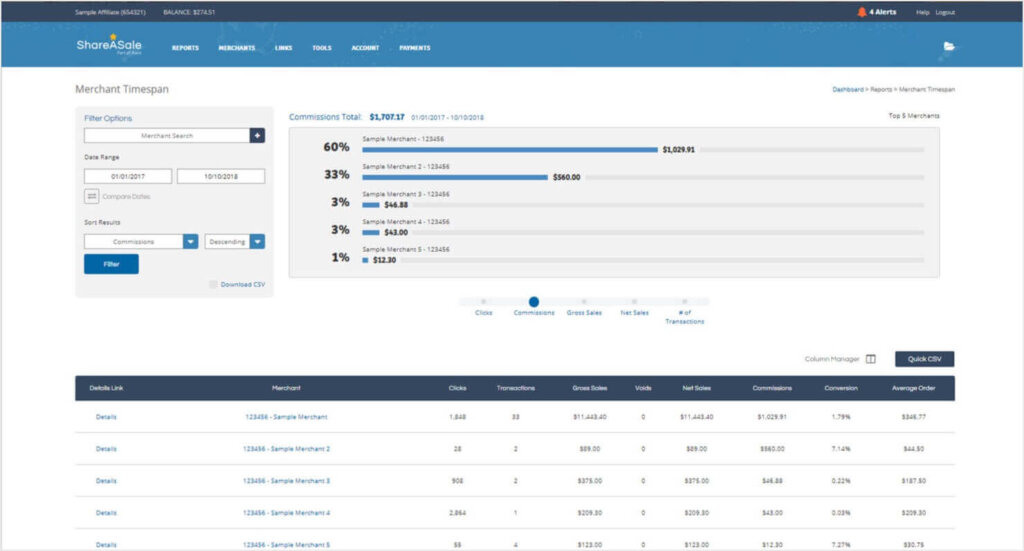Click the 1.79% conversion cell
This screenshot has height=551, width=1024.
pos(840,417)
